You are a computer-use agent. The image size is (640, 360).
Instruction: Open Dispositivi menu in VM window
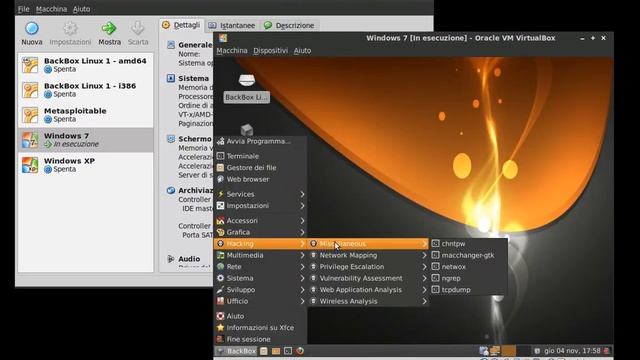270,51
